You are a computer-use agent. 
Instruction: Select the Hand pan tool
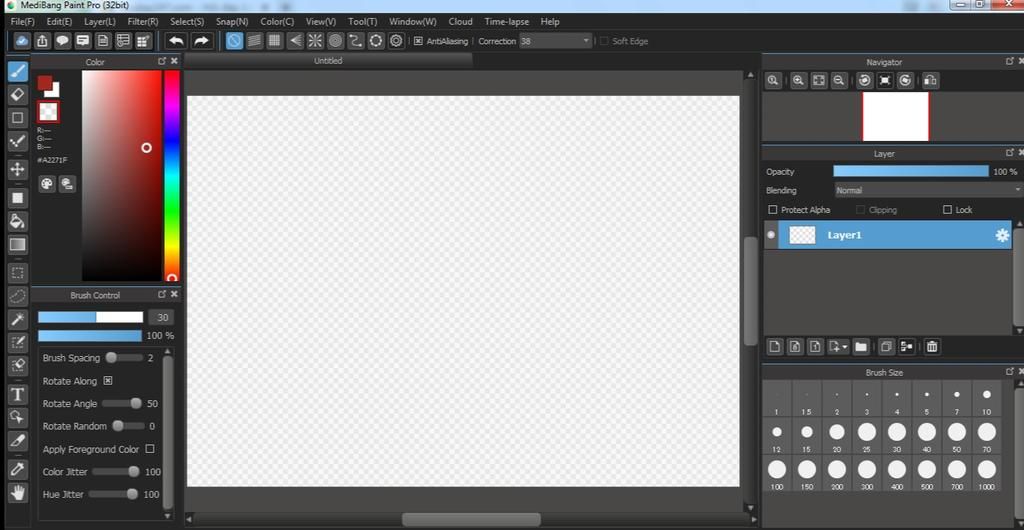[x=18, y=492]
